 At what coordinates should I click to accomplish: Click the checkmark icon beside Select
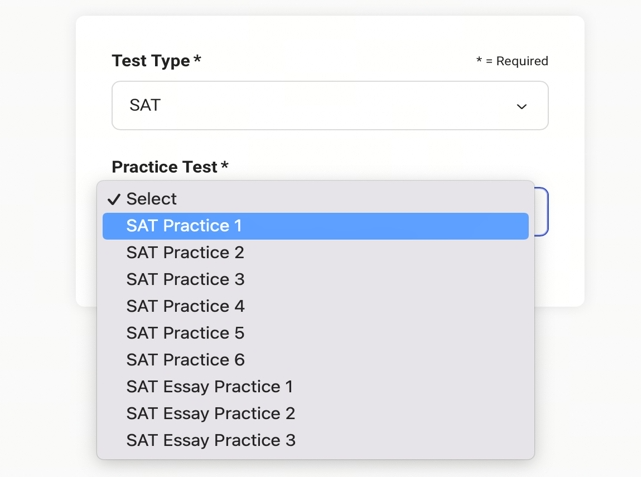click(114, 199)
